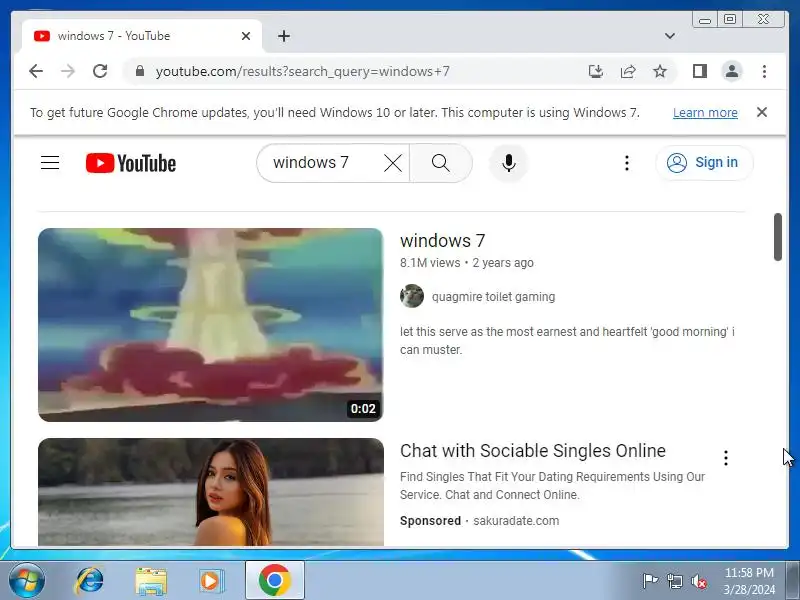The image size is (800, 600).
Task: Bookmark this page with the star icon
Action: (660, 71)
